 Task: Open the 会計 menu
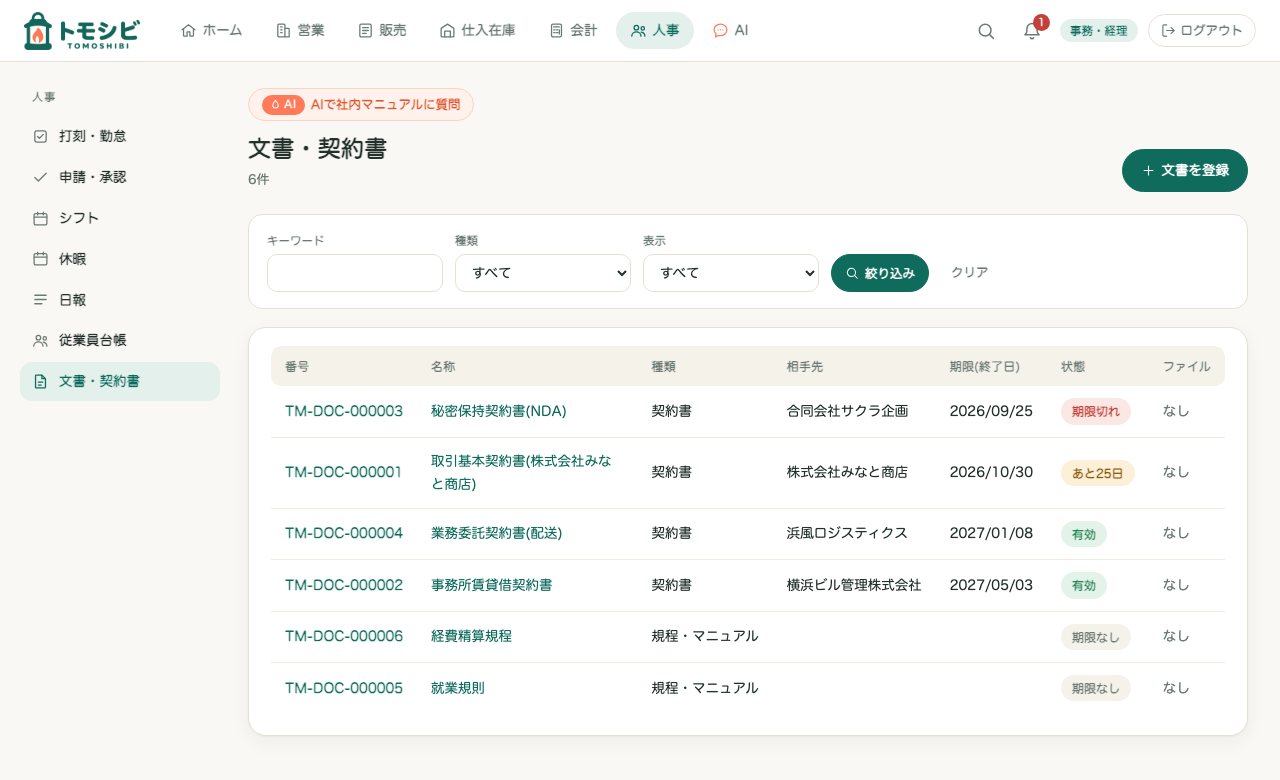[x=574, y=30]
